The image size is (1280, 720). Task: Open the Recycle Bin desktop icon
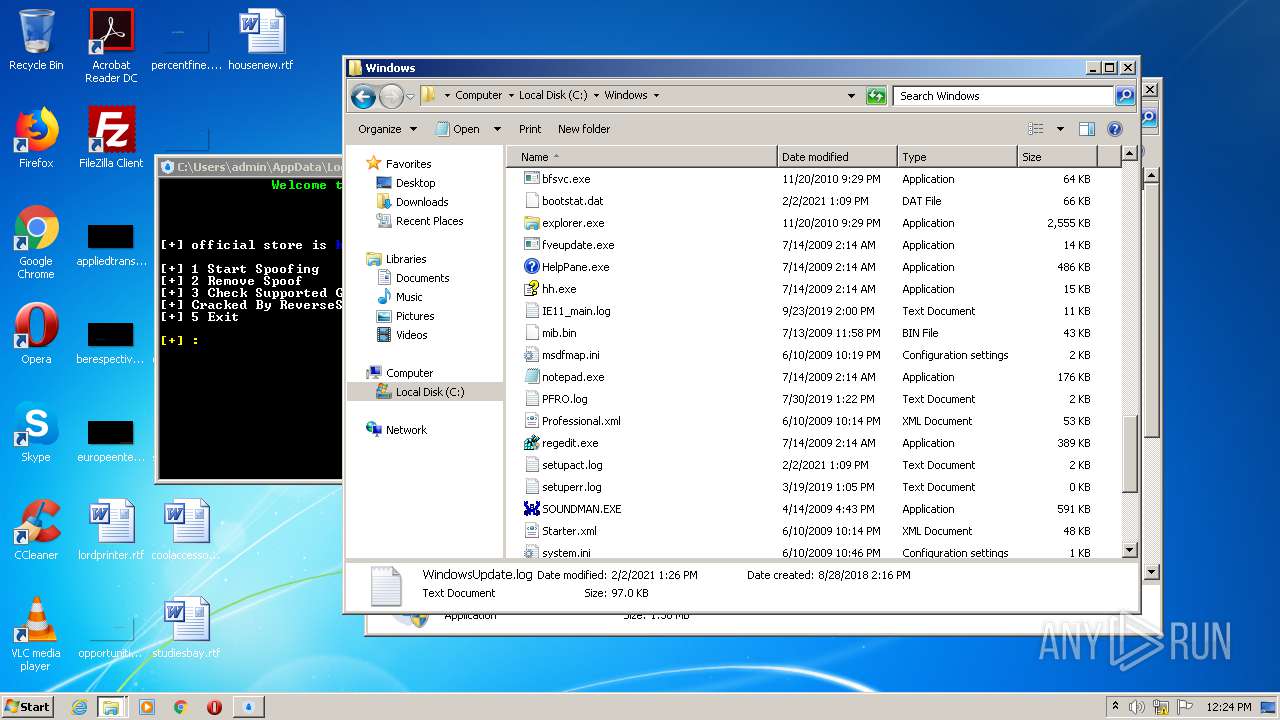coord(36,41)
